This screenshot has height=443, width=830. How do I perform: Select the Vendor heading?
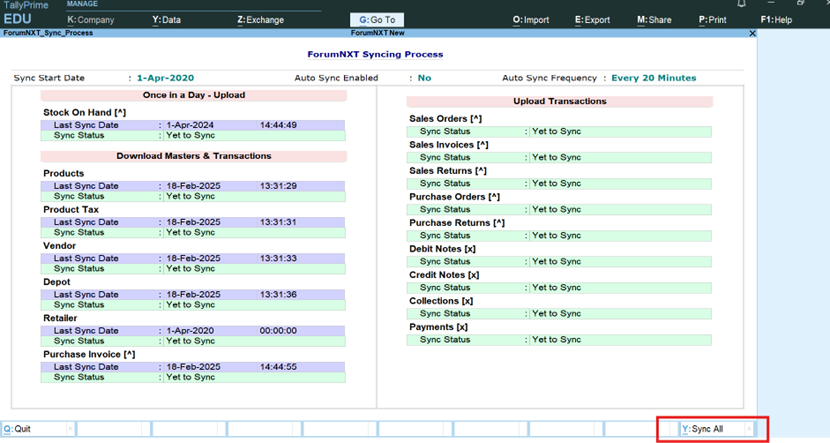59,246
